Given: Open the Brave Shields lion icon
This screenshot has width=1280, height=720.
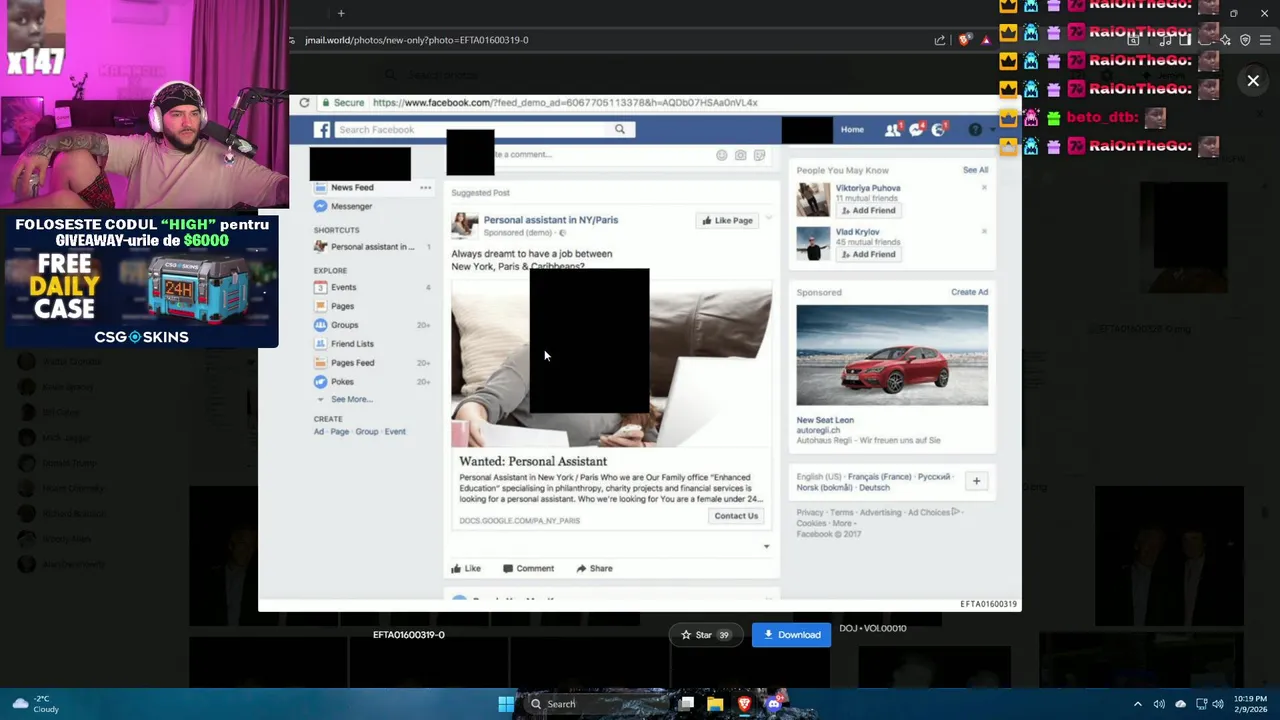Looking at the screenshot, I should click(964, 40).
